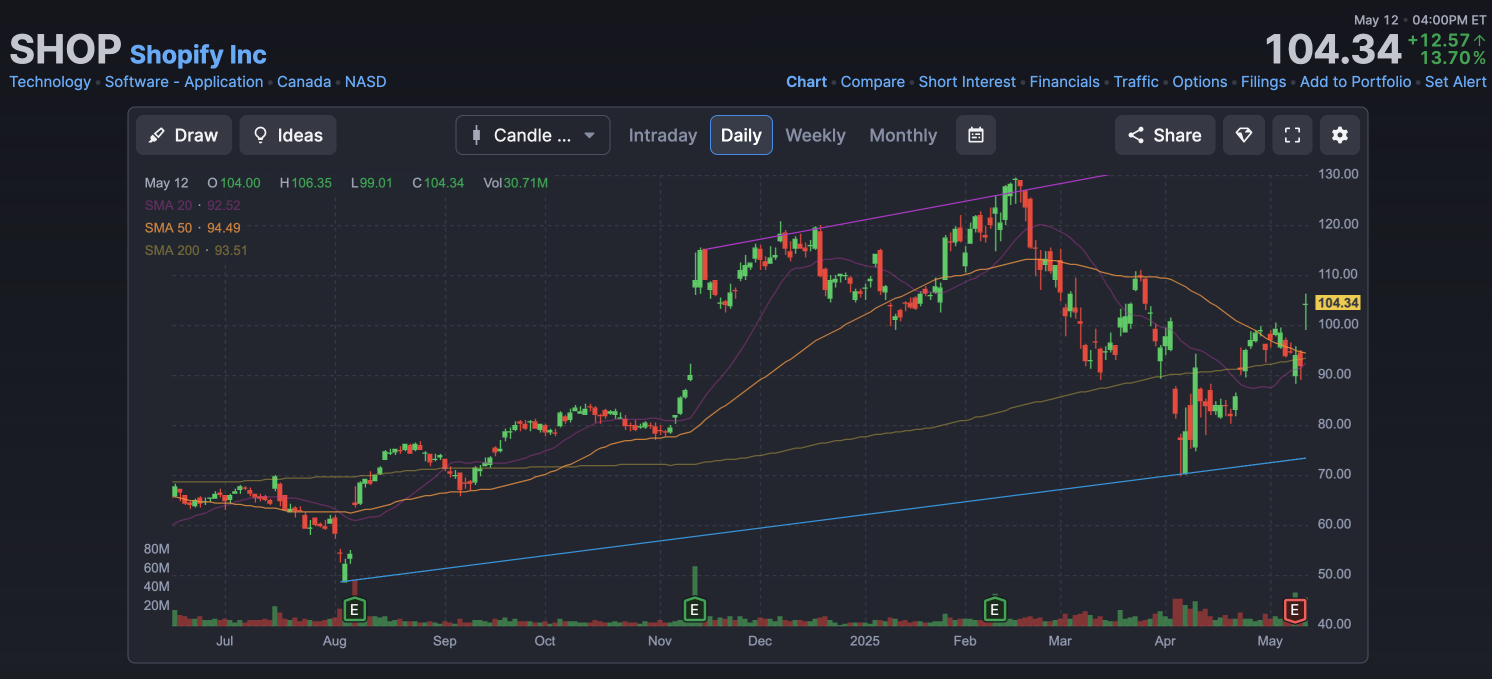Open the NASD exchange link
This screenshot has height=679, width=1492.
[366, 82]
